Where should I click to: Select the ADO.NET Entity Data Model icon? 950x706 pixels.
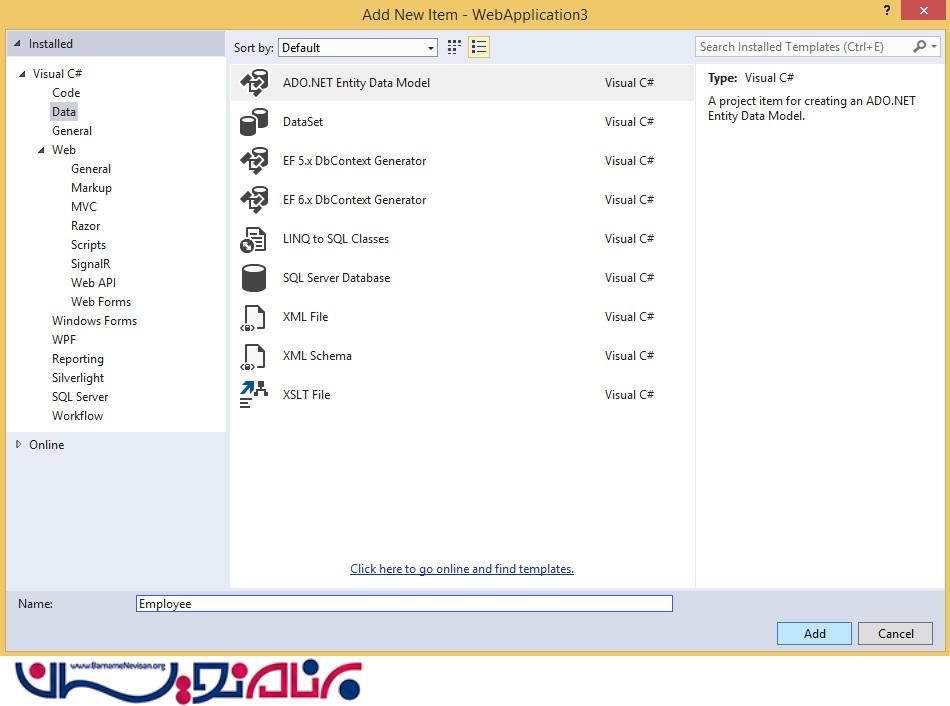[x=254, y=83]
